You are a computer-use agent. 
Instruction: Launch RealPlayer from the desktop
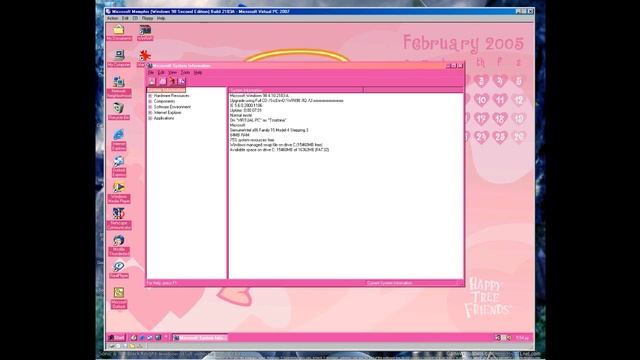click(x=119, y=270)
